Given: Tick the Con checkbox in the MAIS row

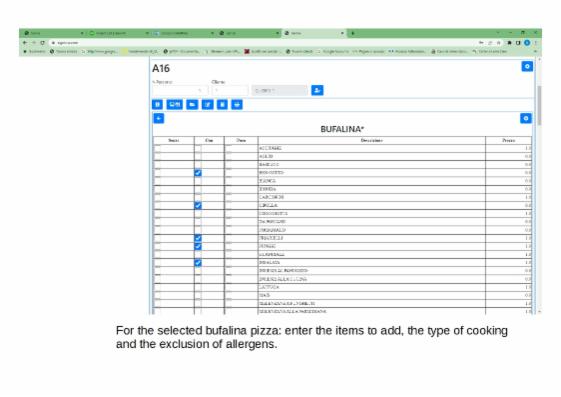Looking at the screenshot, I should [x=198, y=295].
